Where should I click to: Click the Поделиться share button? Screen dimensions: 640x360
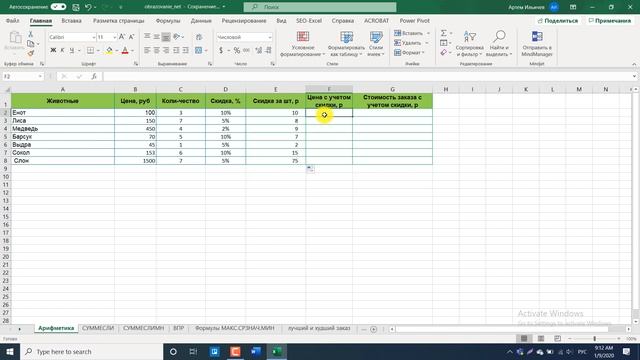point(558,20)
